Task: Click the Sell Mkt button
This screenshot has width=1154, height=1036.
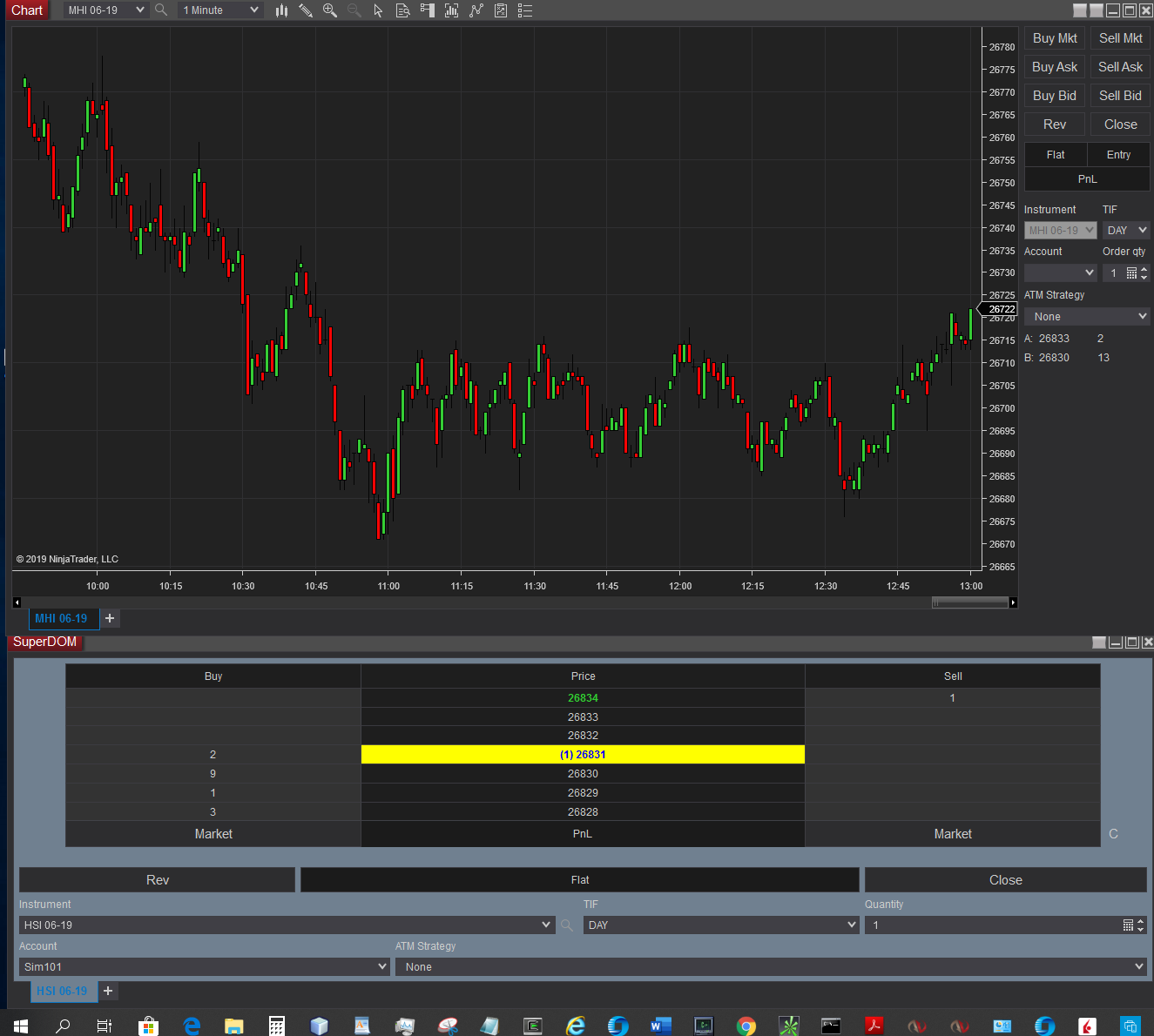Action: point(1120,38)
